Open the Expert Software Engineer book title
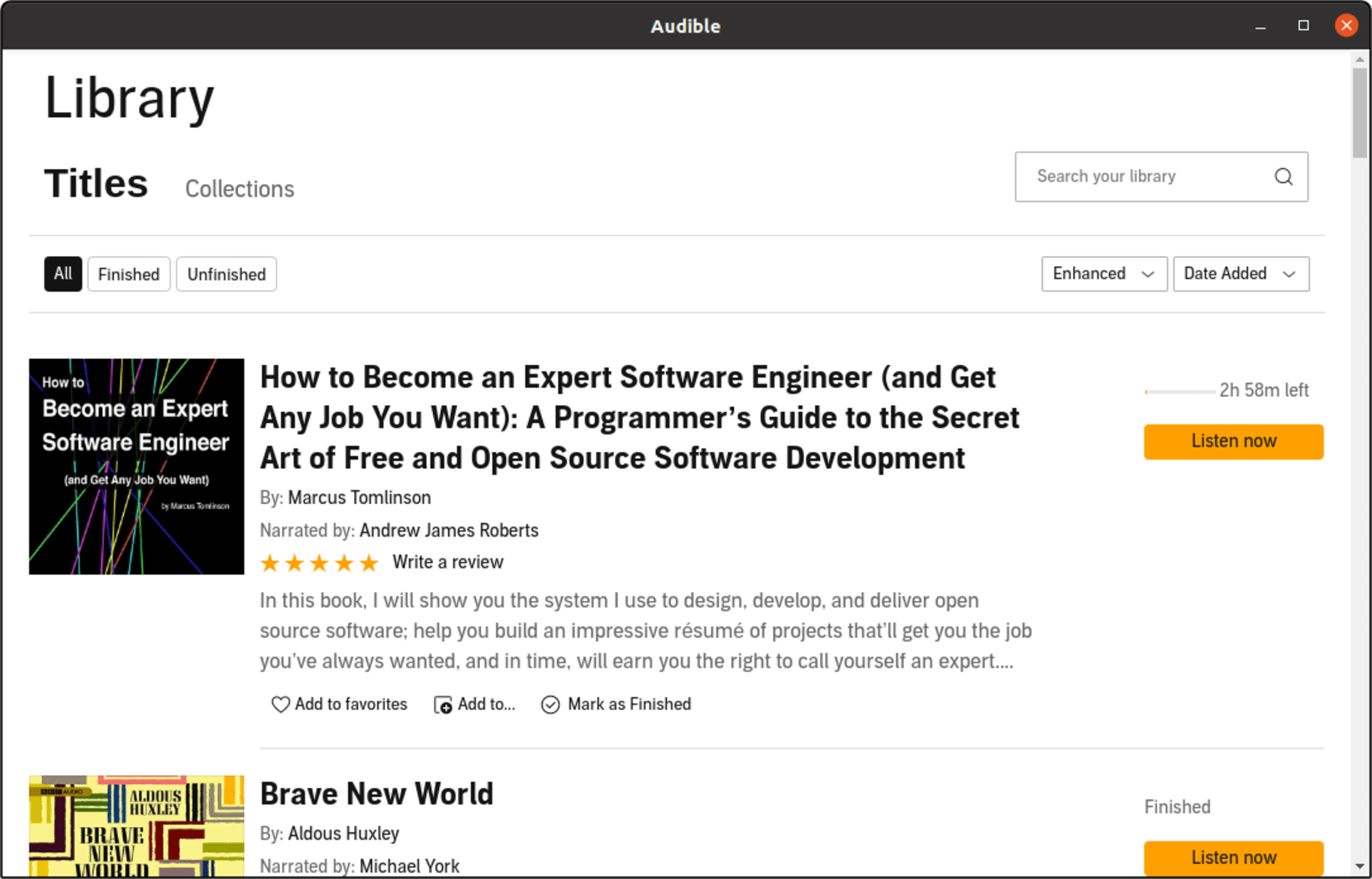 [640, 418]
